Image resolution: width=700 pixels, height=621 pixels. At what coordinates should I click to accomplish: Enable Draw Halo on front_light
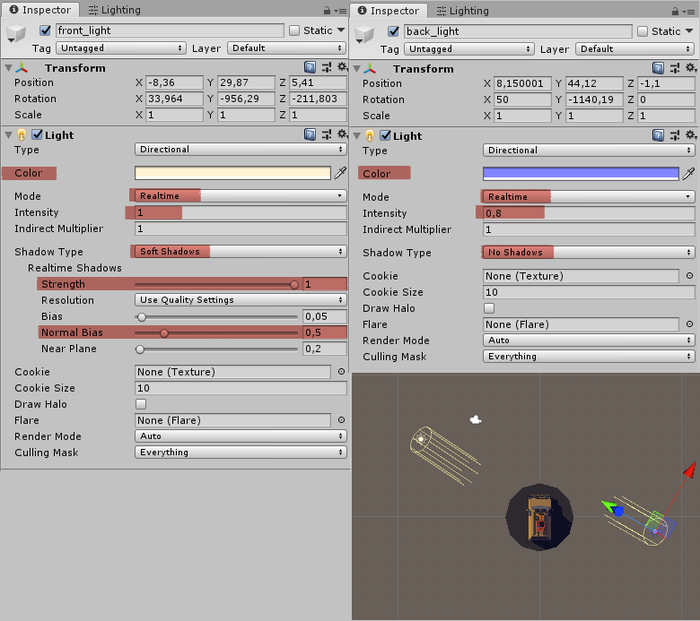coord(141,404)
